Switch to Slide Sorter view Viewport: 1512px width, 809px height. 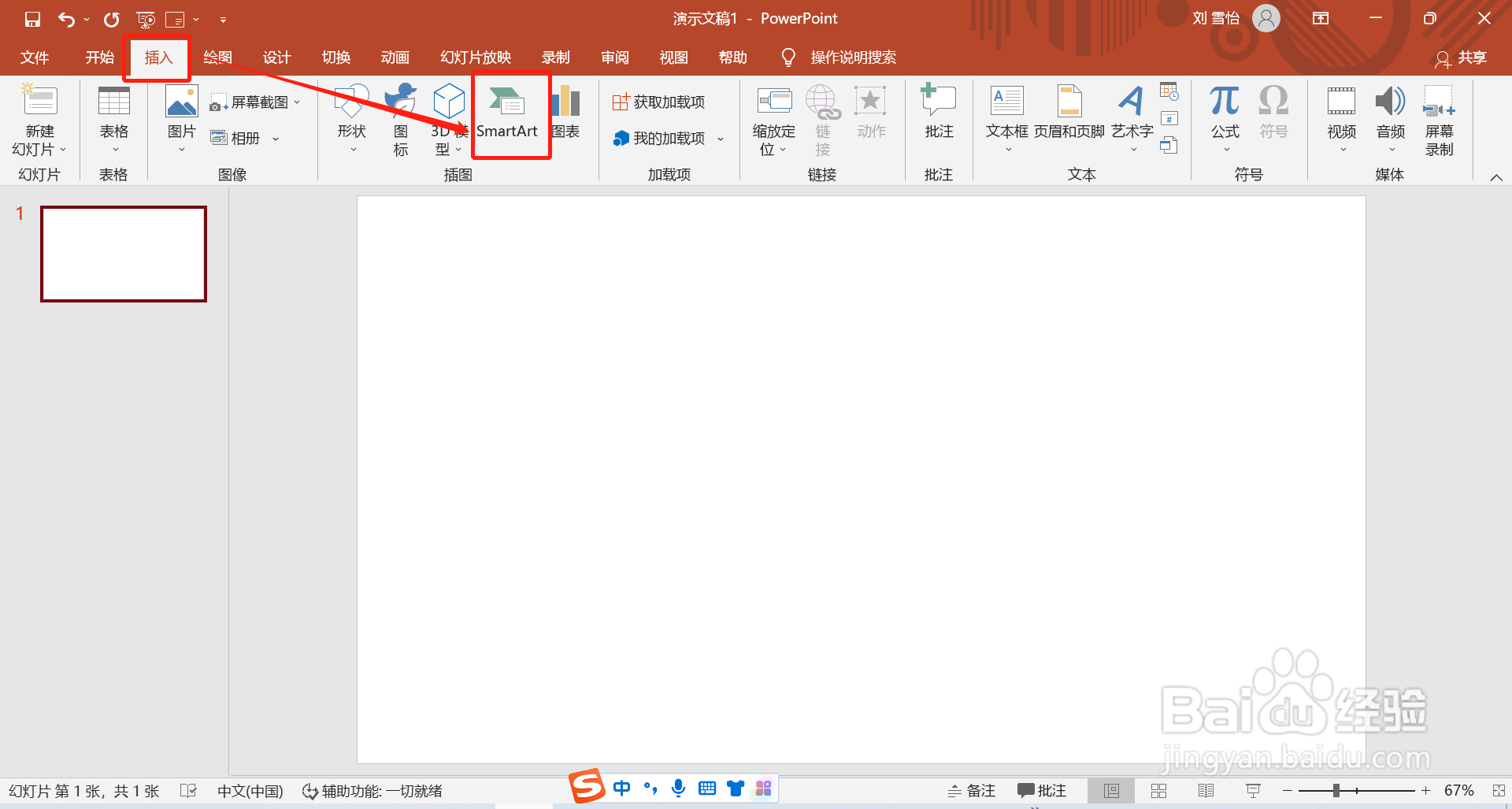point(1158,791)
